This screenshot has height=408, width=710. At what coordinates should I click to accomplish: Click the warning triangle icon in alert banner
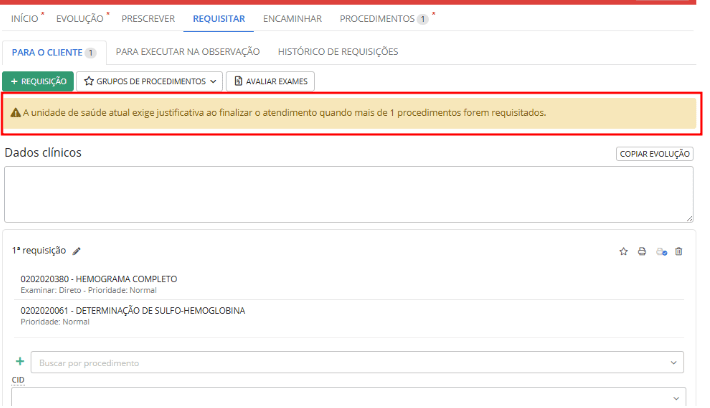[14, 113]
